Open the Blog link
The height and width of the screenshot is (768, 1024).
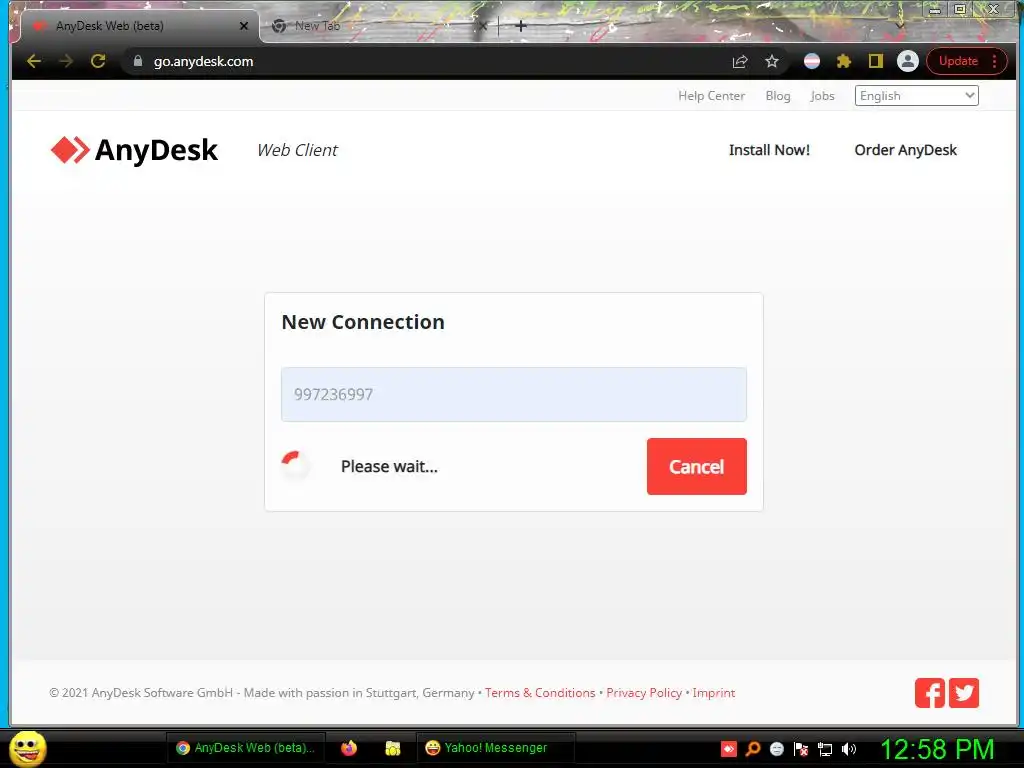tap(778, 96)
